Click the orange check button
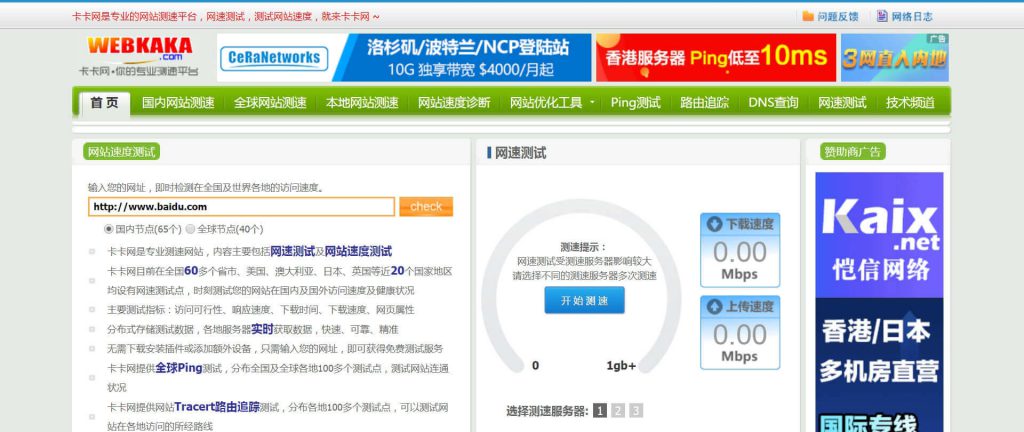Screen dimensions: 1024x432 426,207
